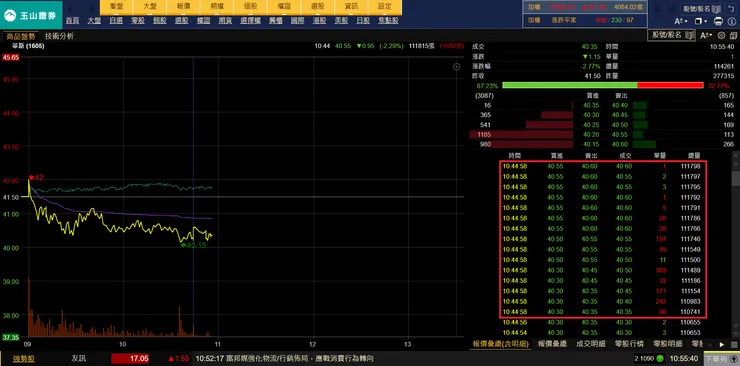Click the 國際 link

coord(297,21)
